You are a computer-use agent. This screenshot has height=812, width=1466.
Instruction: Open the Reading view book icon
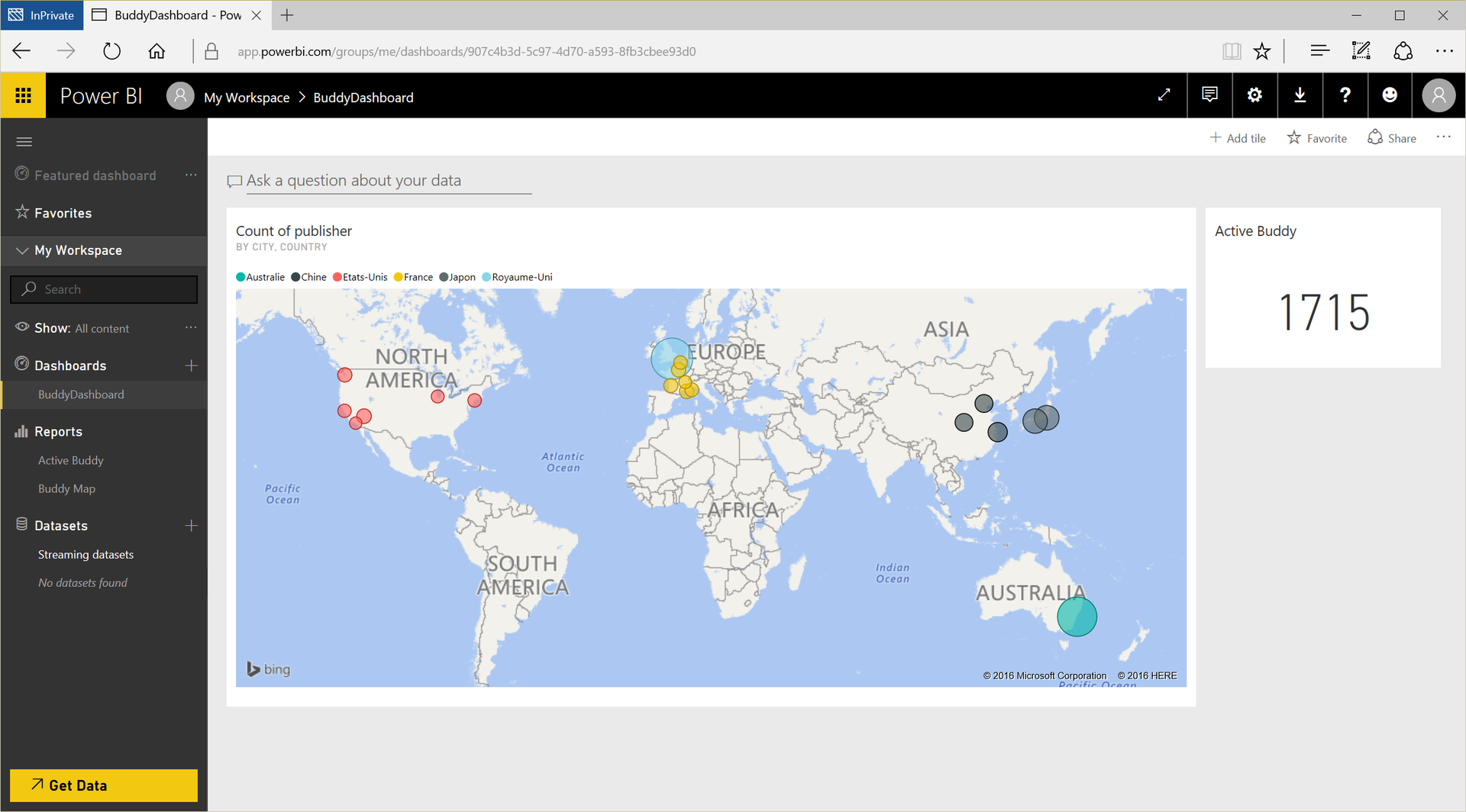point(1231,51)
